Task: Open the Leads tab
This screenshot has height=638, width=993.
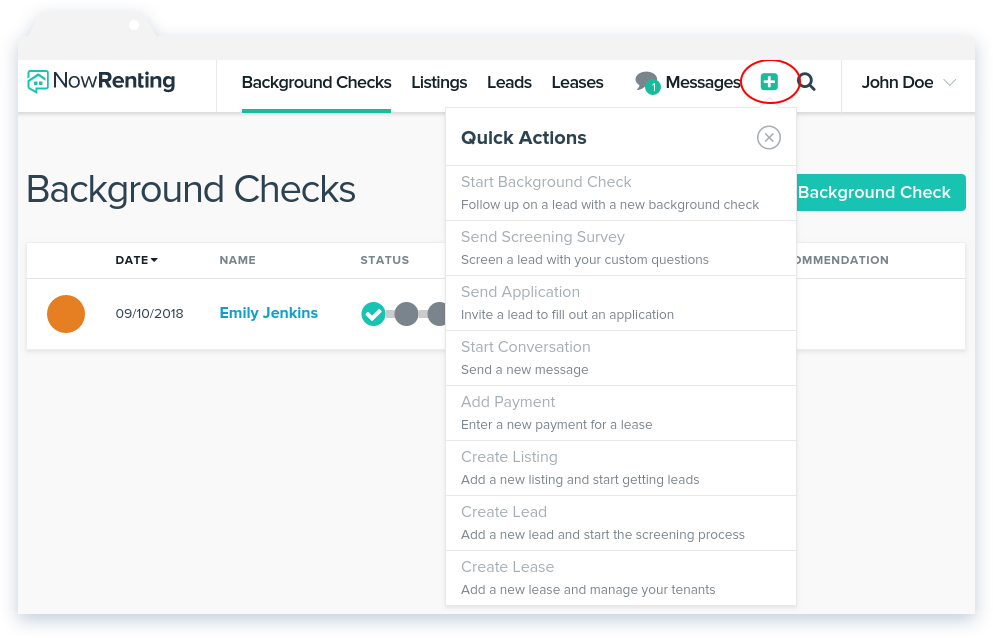Action: [x=509, y=82]
